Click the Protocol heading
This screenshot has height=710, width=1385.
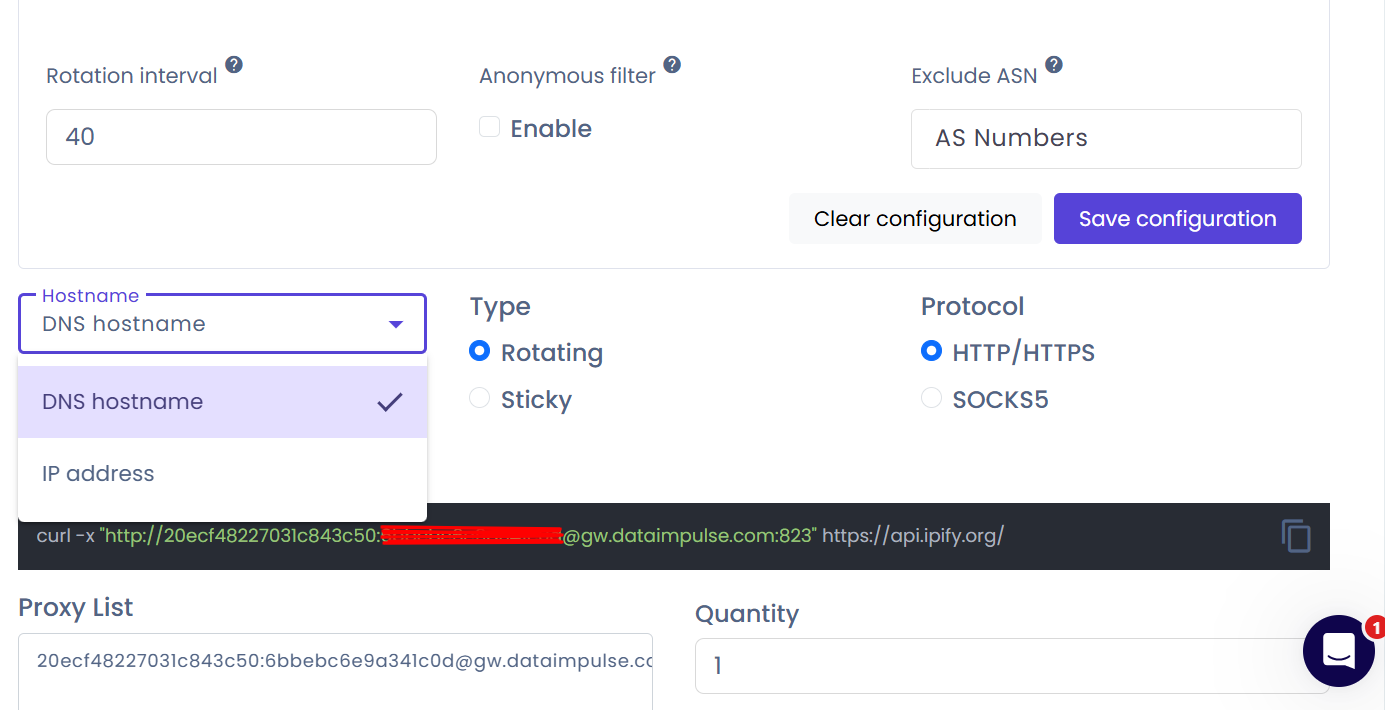pos(973,307)
